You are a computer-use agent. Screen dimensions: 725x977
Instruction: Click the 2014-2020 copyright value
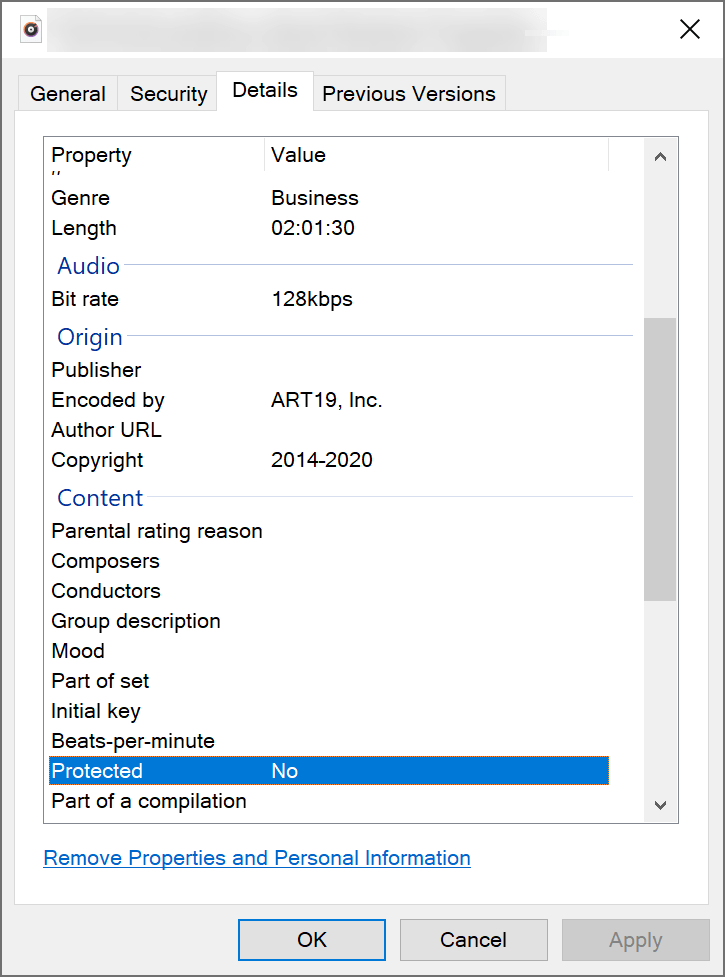click(321, 460)
